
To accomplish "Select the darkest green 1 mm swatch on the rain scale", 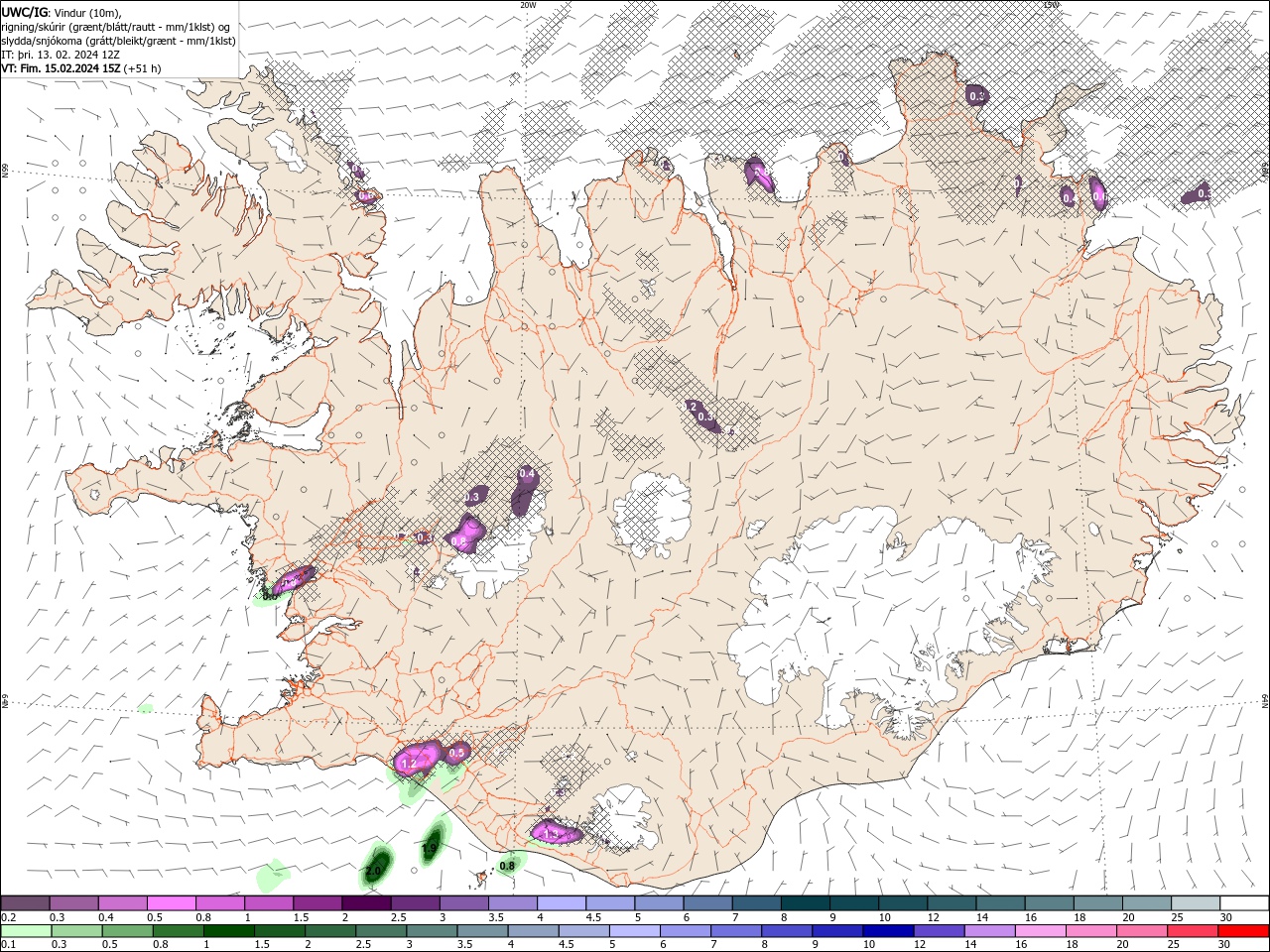I will [229, 931].
